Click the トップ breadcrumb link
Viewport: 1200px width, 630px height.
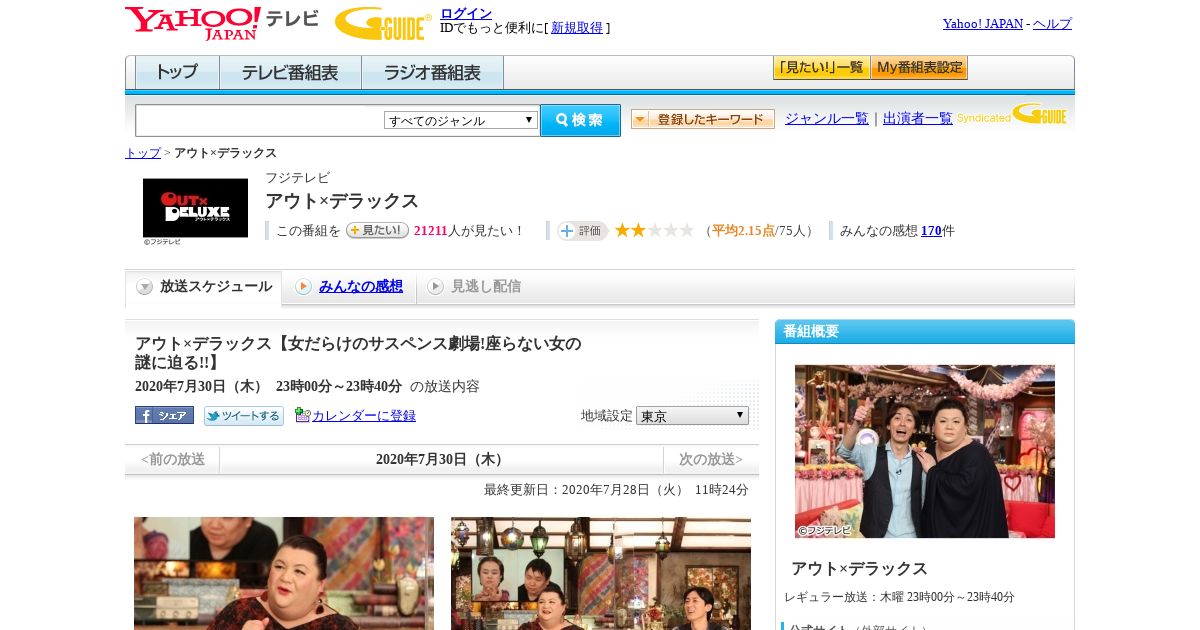(143, 153)
